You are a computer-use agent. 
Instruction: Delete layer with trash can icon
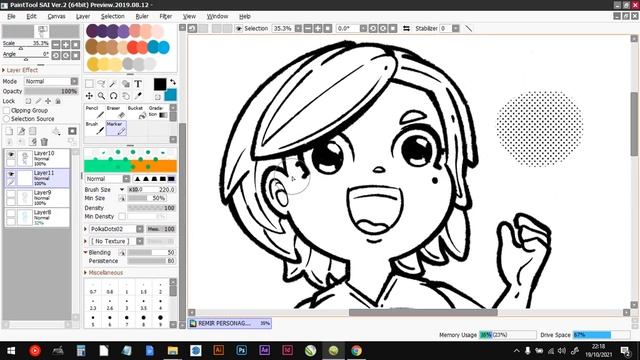coord(44,142)
